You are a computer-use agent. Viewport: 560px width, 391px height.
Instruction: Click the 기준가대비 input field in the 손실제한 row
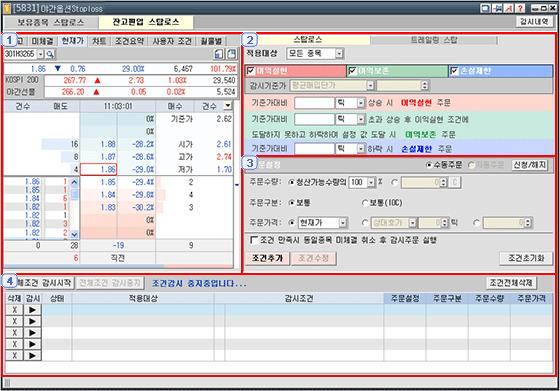pos(314,149)
